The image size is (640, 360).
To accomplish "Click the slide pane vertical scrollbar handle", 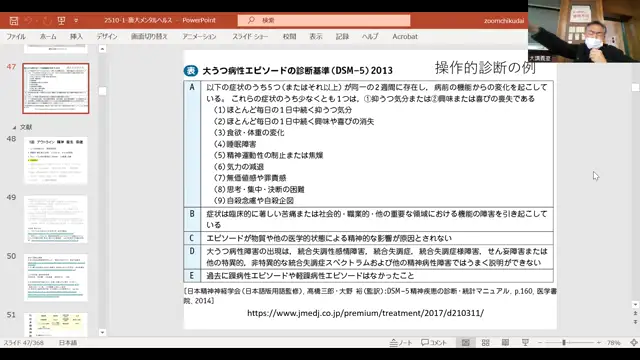I will (635, 88).
